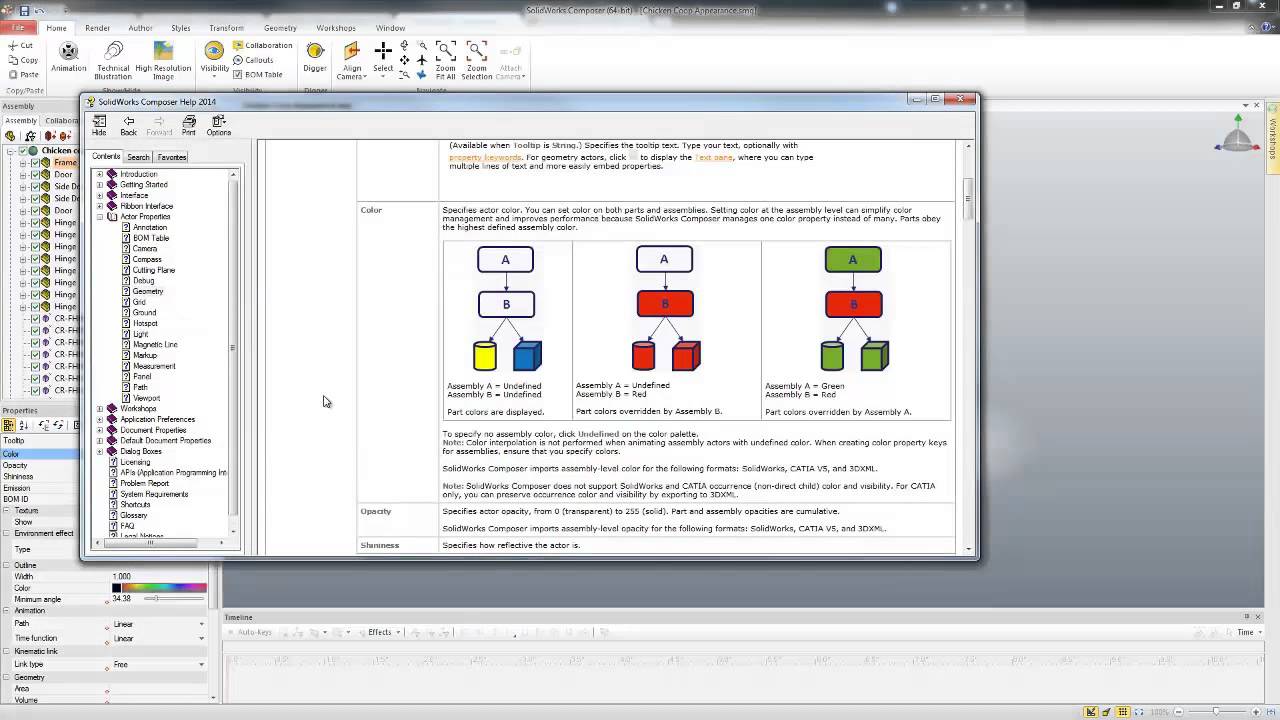The width and height of the screenshot is (1280, 720).
Task: Toggle the first CR-FH part checkbox
Action: pyautogui.click(x=35, y=319)
